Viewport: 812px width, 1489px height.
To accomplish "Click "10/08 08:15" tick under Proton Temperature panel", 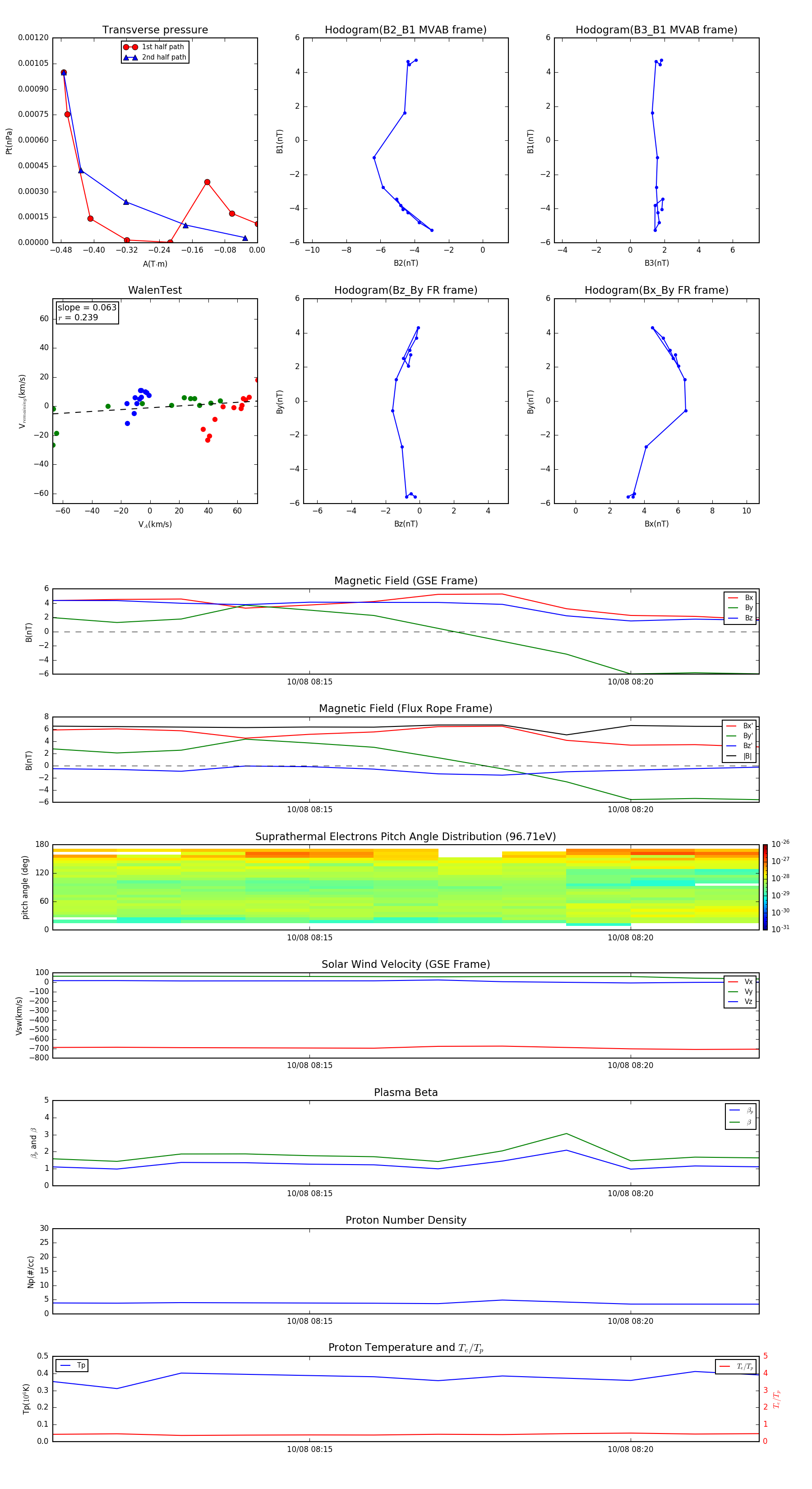I will point(310,1449).
